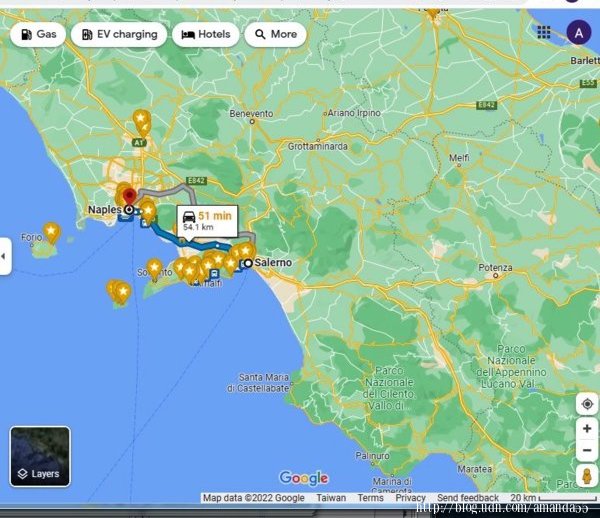This screenshot has height=518, width=600.
Task: Click the account avatar with letter A
Action: coord(578,32)
